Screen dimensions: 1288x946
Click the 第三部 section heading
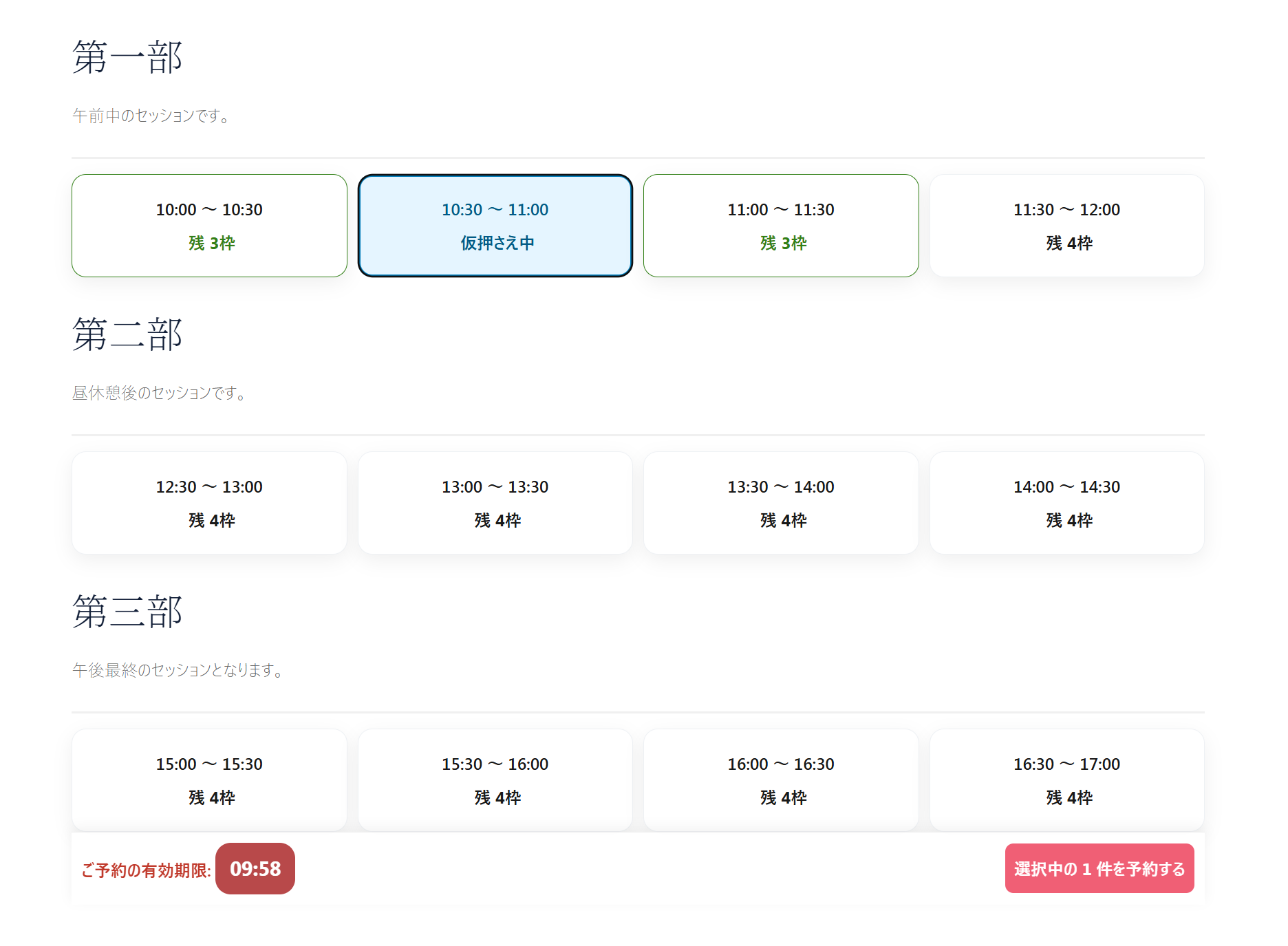click(x=127, y=612)
